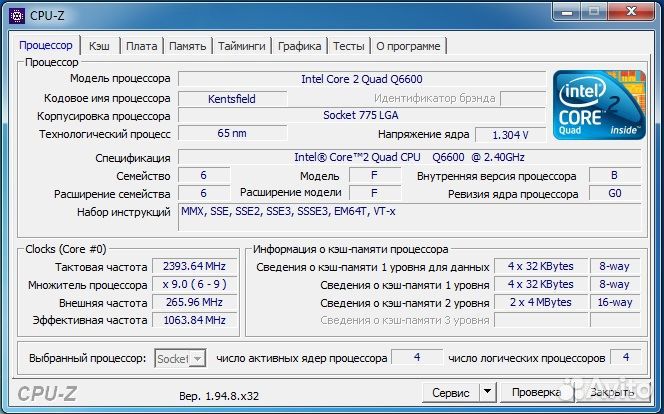Click the Kentsfield code name value
The height and width of the screenshot is (414, 664).
coord(232,99)
